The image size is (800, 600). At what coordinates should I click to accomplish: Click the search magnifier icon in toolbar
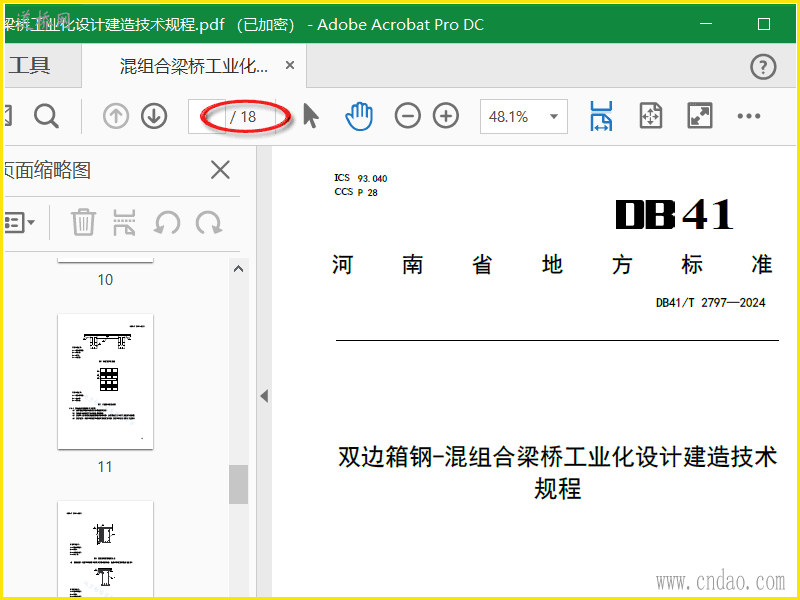pos(46,116)
